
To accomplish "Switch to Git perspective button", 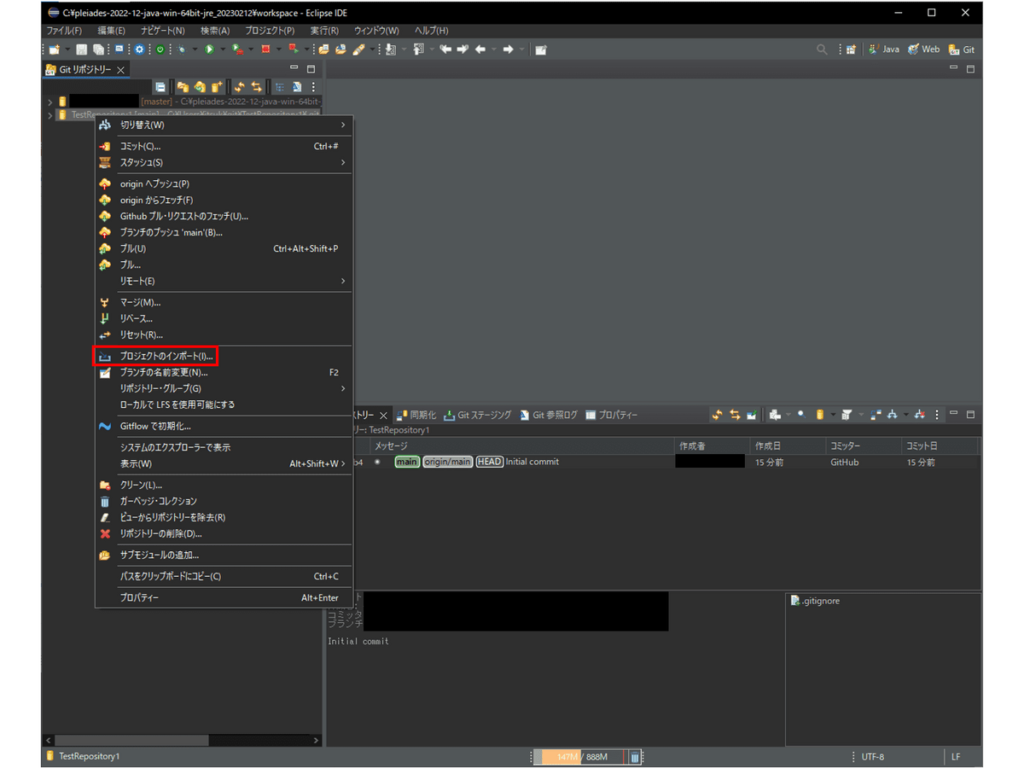I will [962, 50].
